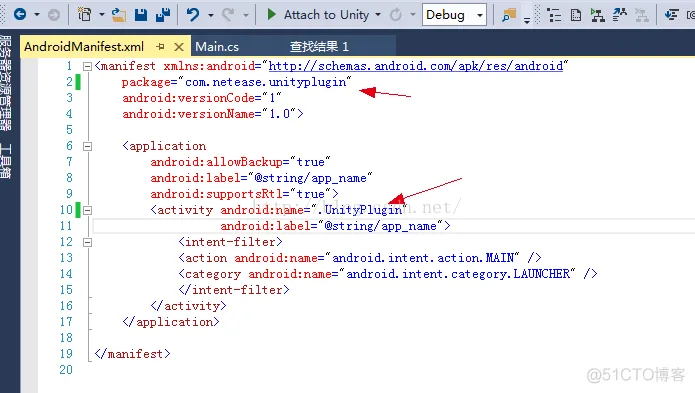Click the New Project icon

point(84,15)
